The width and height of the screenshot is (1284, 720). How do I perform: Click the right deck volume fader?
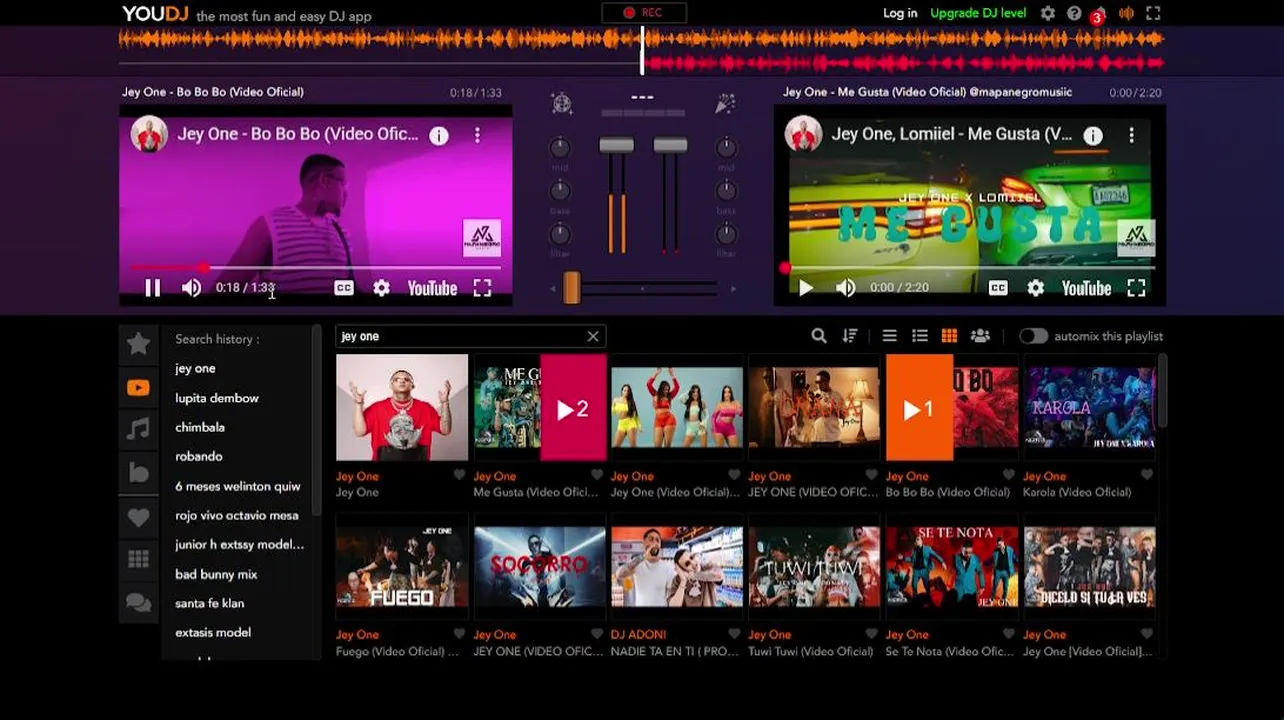[670, 145]
